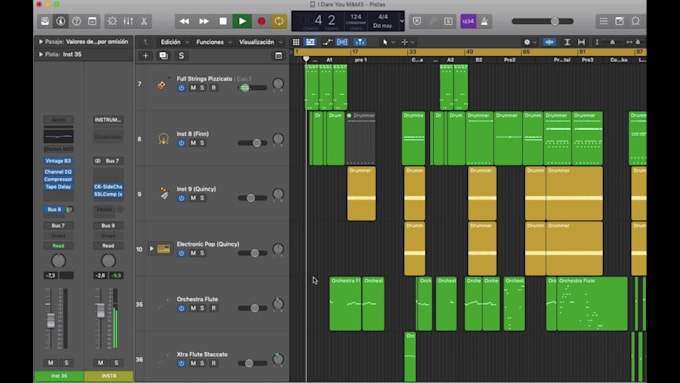The image size is (680, 383).
Task: Open the SSLComp plugin slot
Action: click(108, 194)
